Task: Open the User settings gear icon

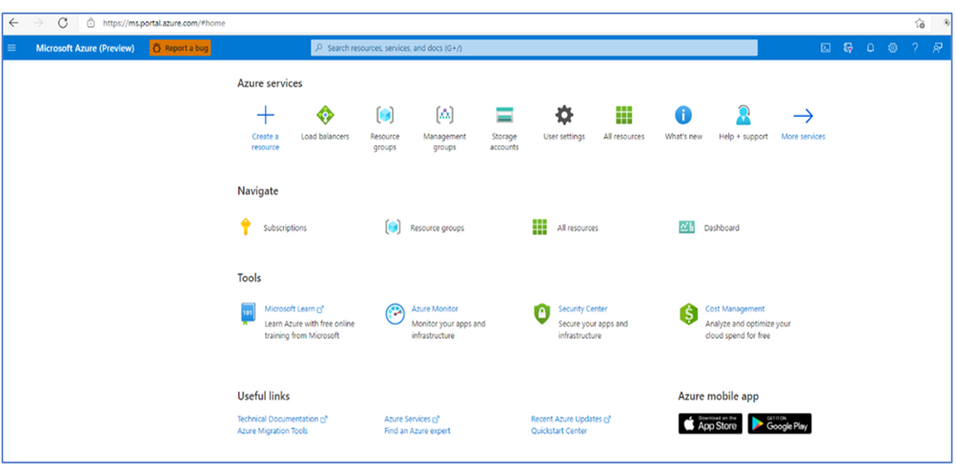Action: point(564,115)
